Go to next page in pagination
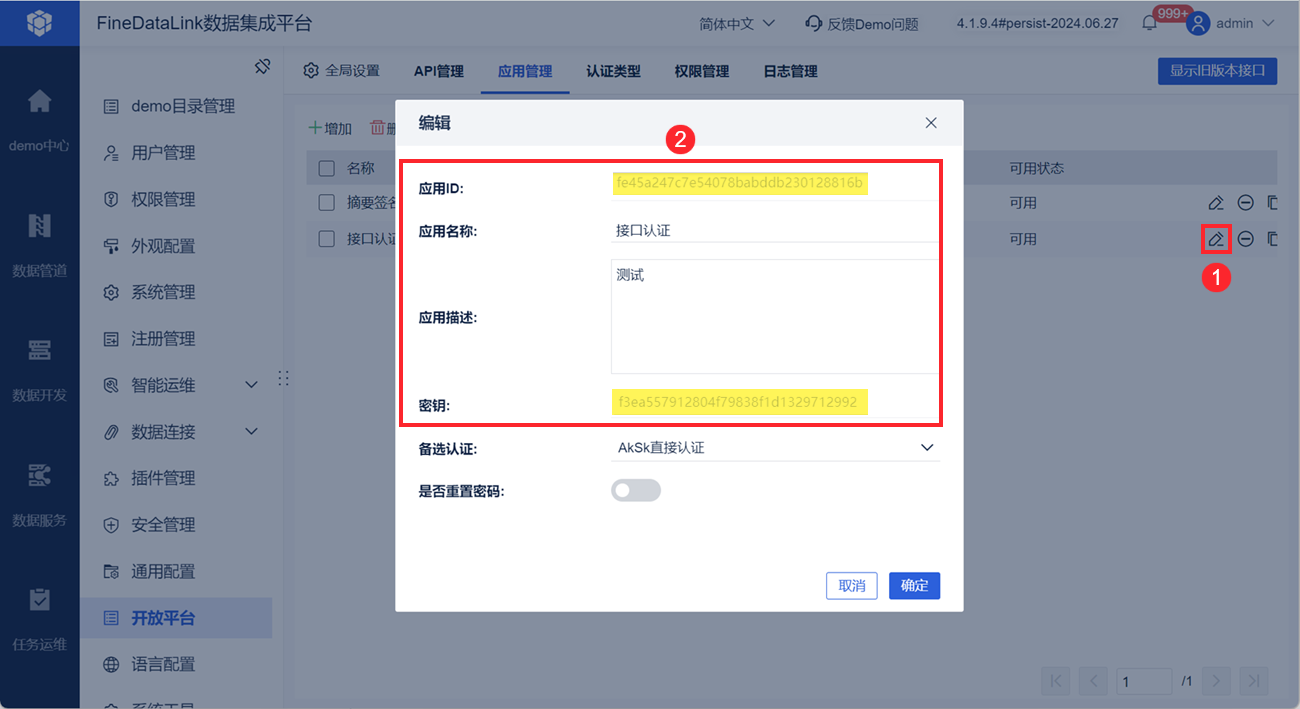The width and height of the screenshot is (1300, 709). 1217,681
